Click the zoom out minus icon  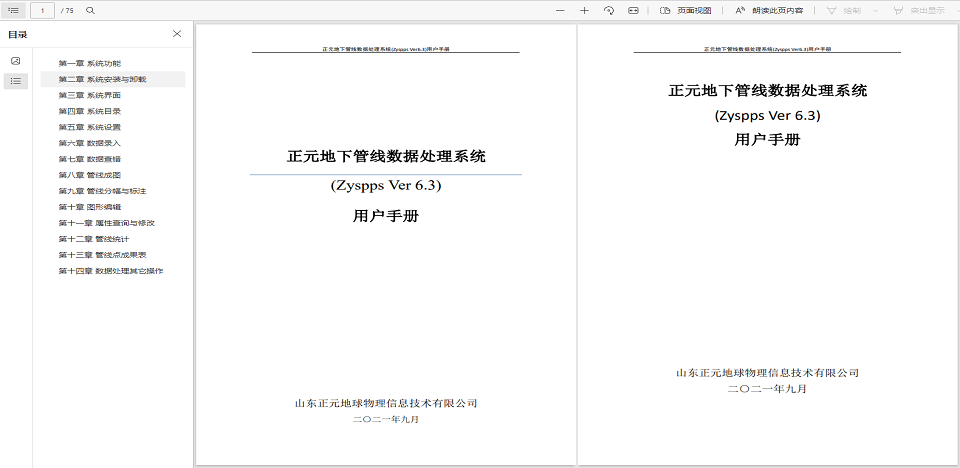(x=559, y=10)
